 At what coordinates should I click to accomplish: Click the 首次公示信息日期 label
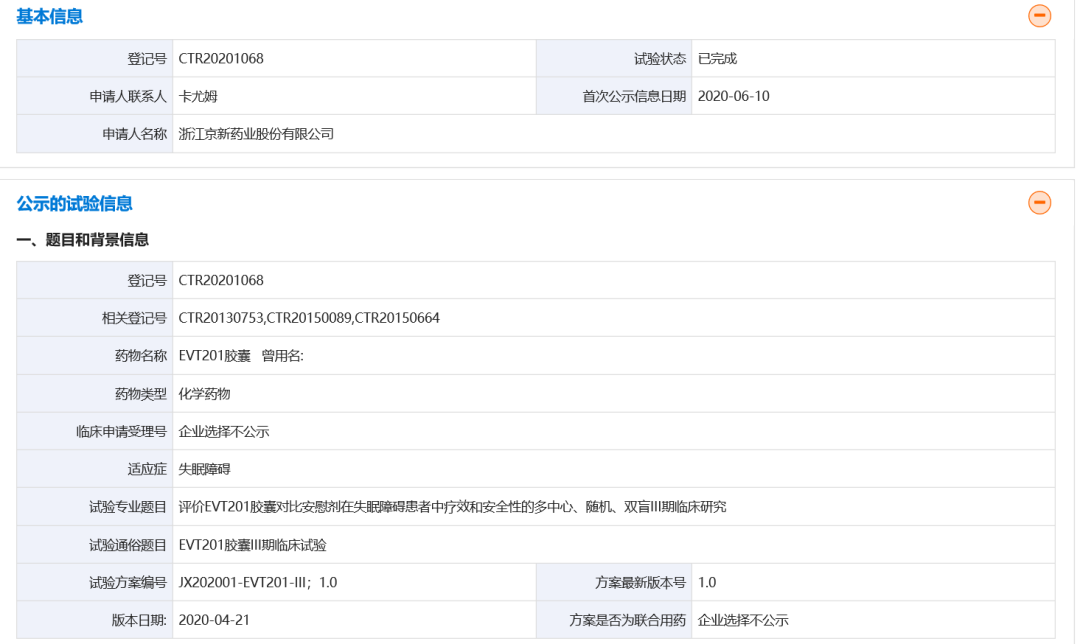click(x=634, y=96)
